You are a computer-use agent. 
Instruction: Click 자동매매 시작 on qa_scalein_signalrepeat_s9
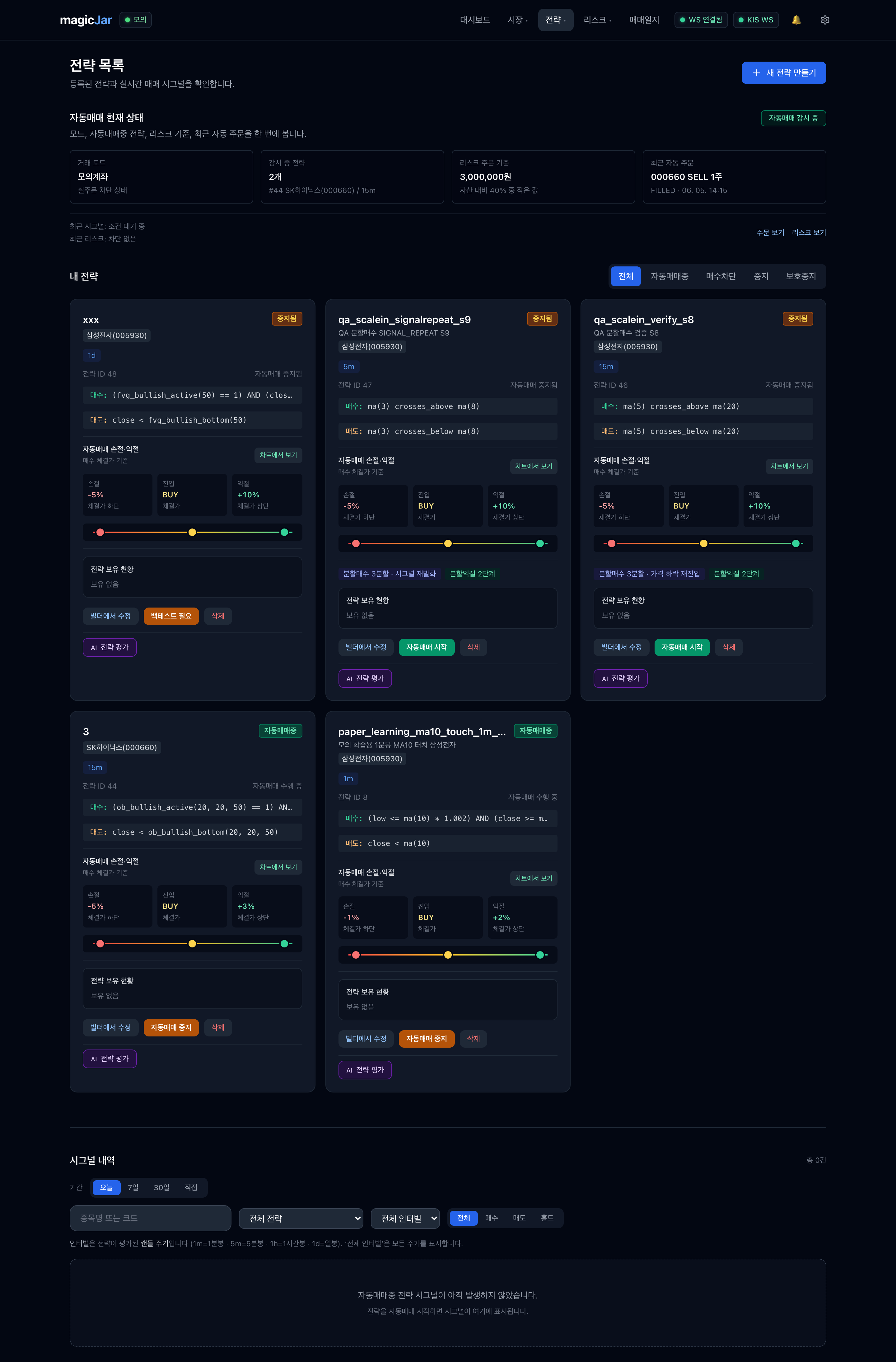(426, 647)
